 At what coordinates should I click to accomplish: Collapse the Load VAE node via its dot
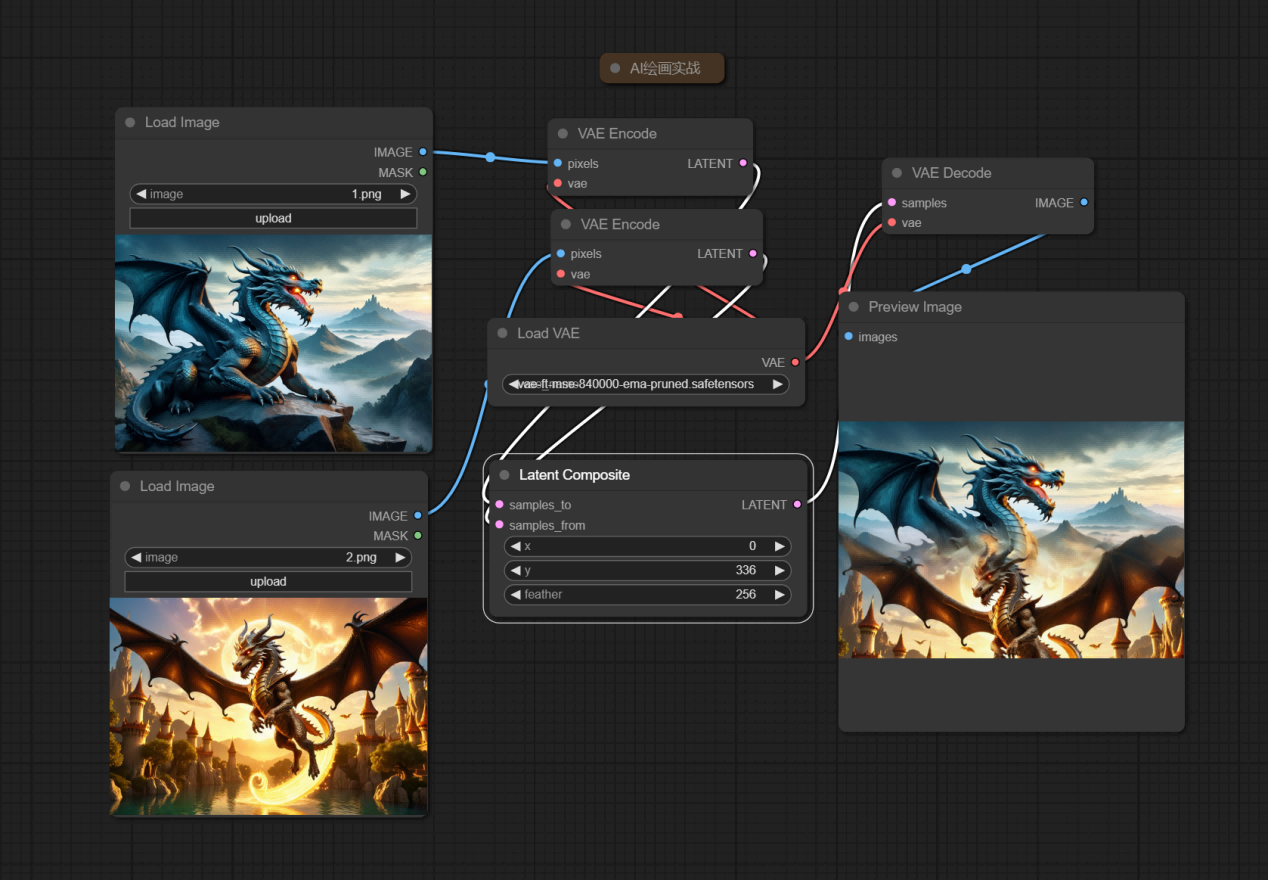point(502,333)
